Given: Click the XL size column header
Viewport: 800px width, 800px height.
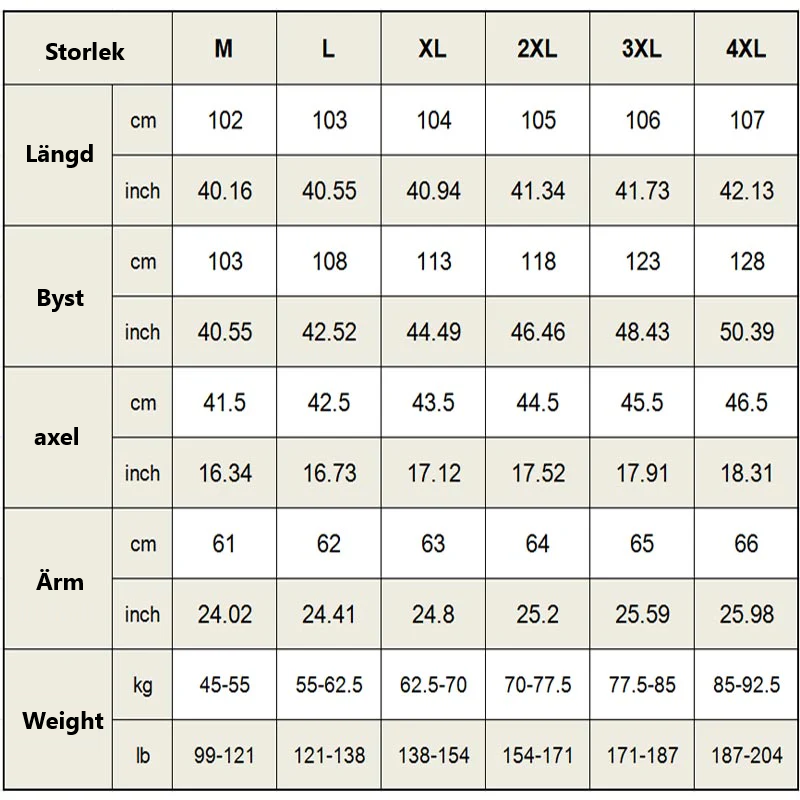Looking at the screenshot, I should click(433, 49).
